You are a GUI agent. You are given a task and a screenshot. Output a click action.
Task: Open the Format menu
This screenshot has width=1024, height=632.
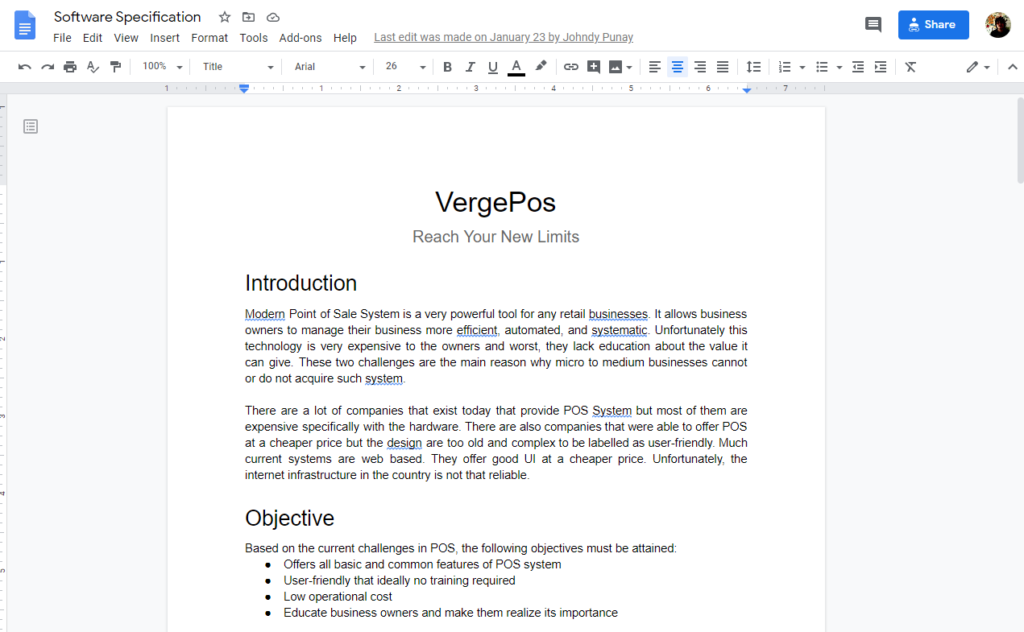tap(209, 38)
